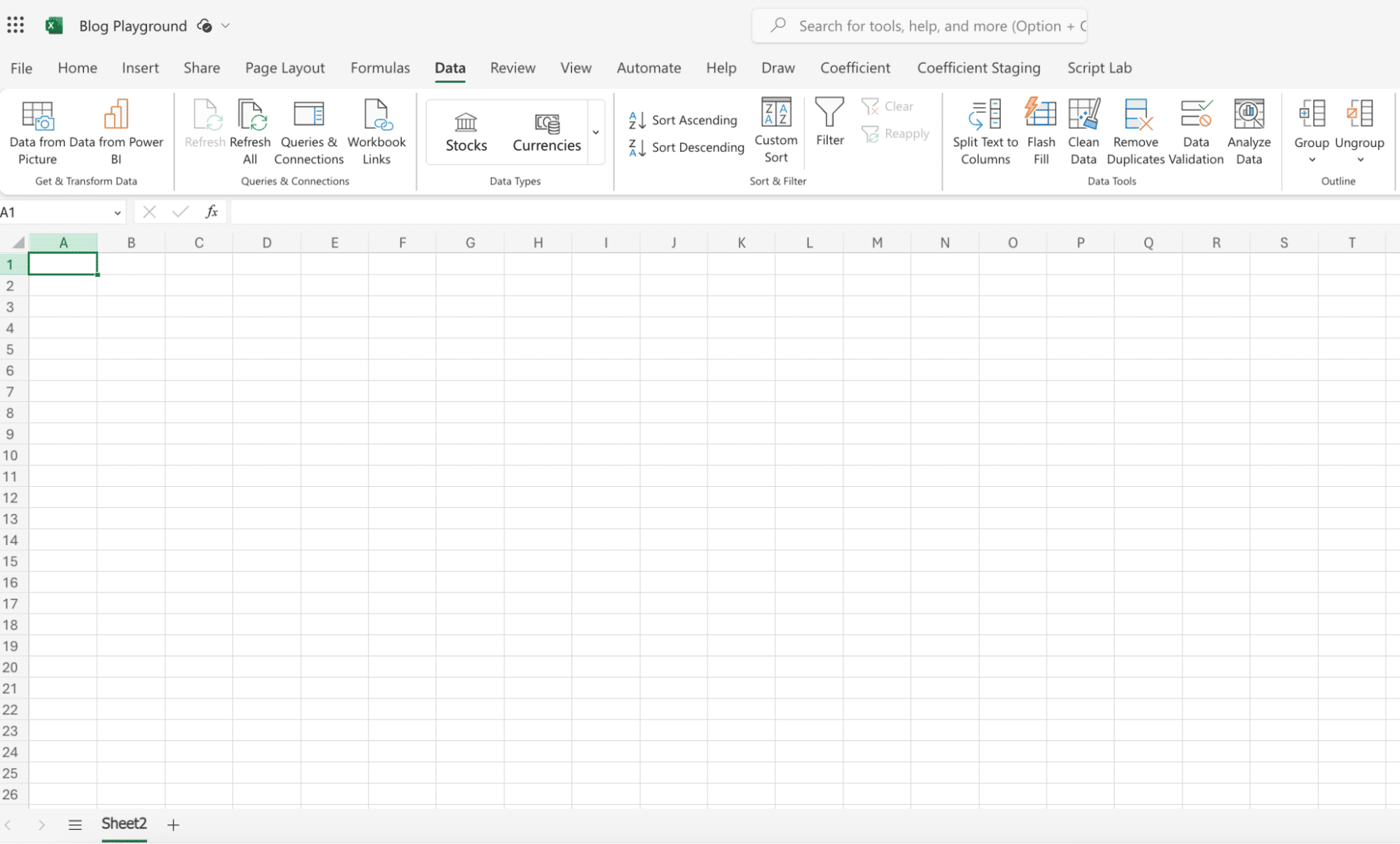Select row 26 header
The height and width of the screenshot is (844, 1400).
(13, 794)
